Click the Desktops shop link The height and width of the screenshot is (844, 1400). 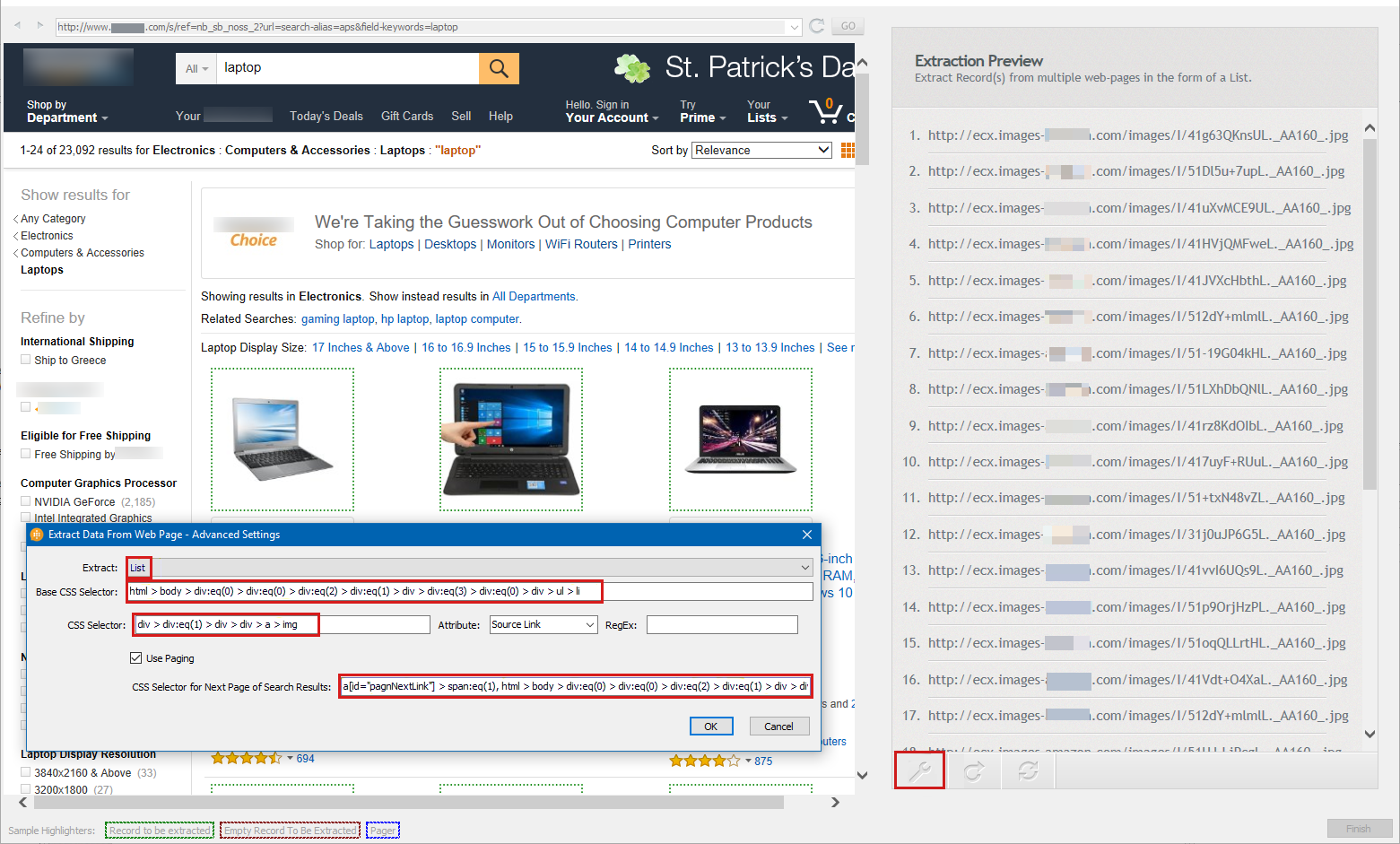(x=450, y=244)
